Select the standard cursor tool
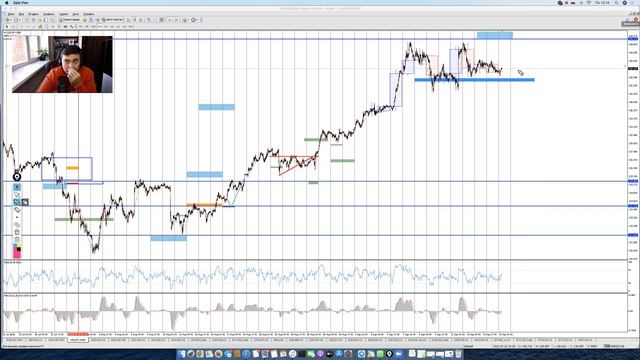Image resolution: width=640 pixels, height=360 pixels. [x=7, y=27]
